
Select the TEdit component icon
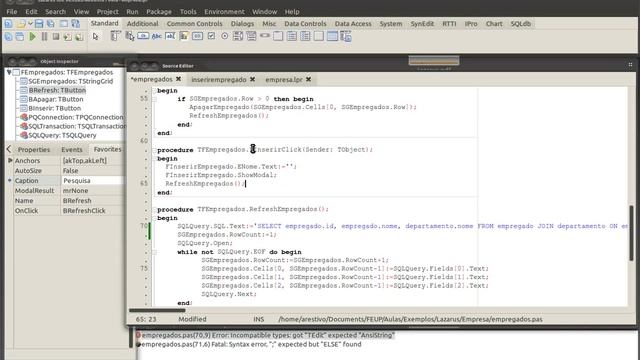click(170, 36)
